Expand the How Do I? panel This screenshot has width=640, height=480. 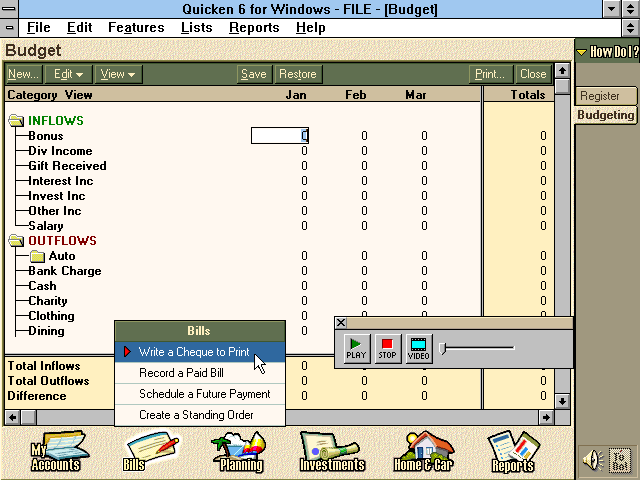pyautogui.click(x=607, y=52)
